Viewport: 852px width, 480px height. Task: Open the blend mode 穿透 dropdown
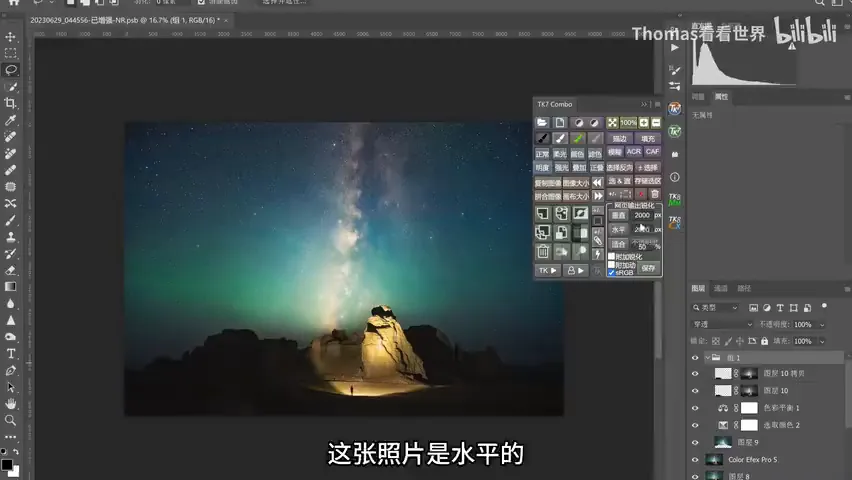click(x=722, y=325)
